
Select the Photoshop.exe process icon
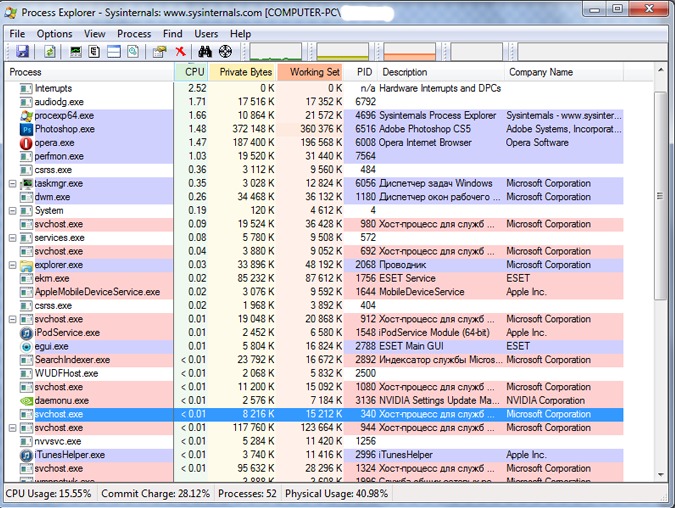click(x=26, y=129)
